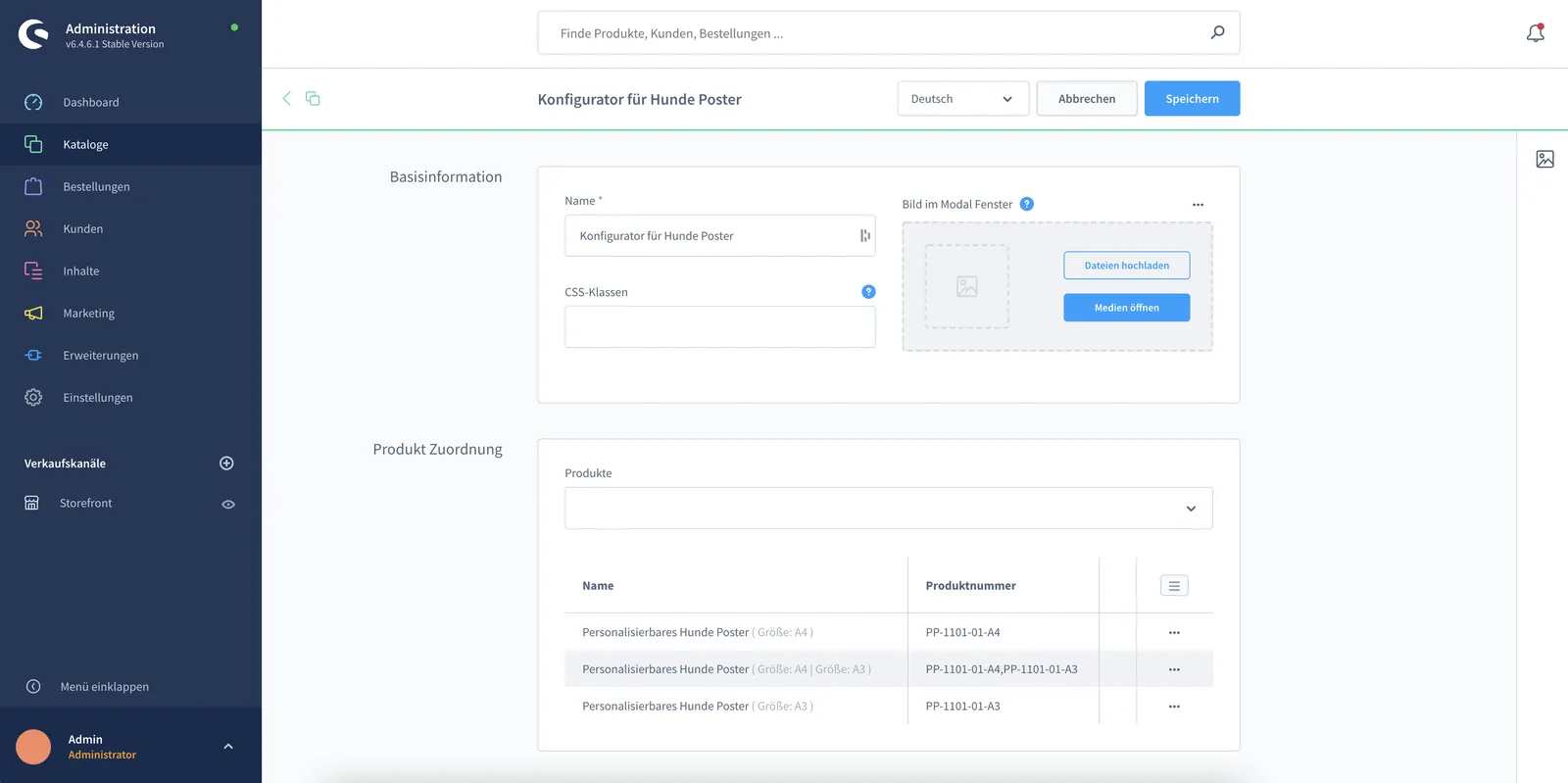The image size is (1568, 783).
Task: Click Dateien hochladen button
Action: point(1127,266)
